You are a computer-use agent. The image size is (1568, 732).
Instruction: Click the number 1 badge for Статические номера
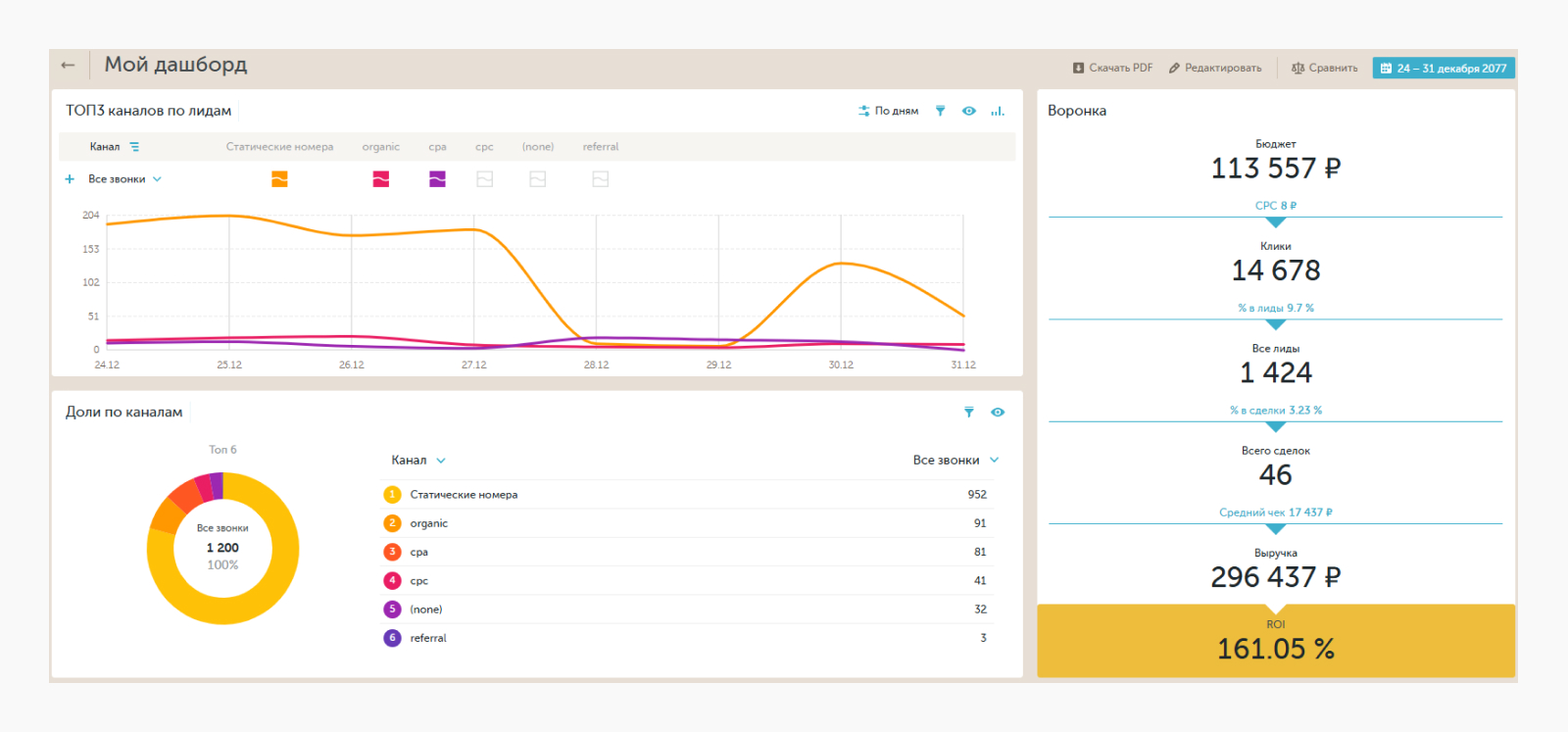(x=392, y=495)
